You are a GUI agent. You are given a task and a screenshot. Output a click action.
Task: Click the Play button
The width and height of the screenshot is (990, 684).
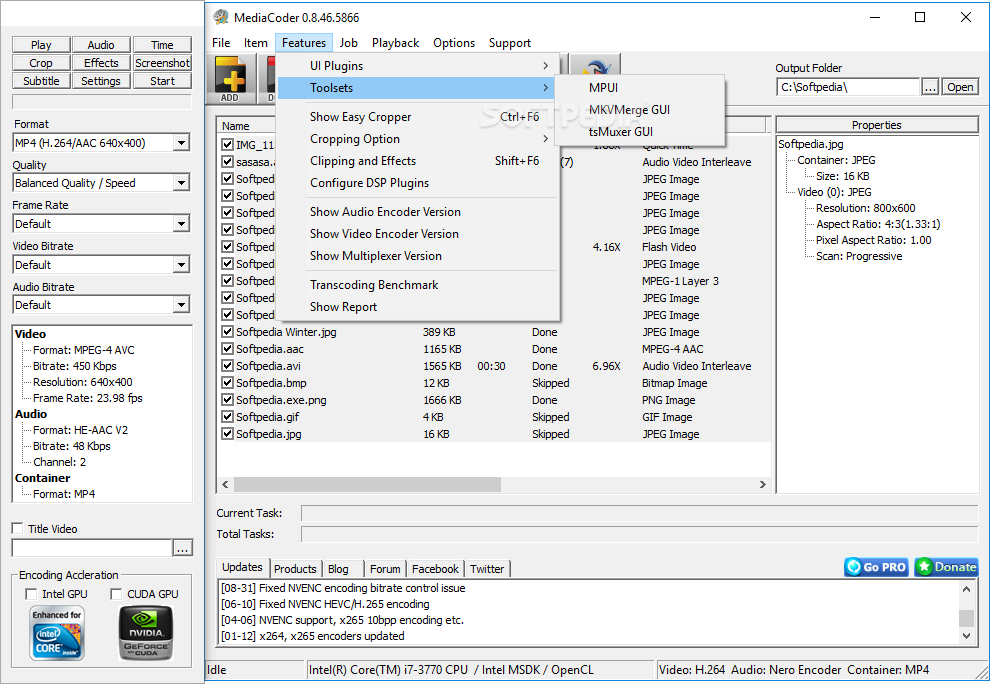pos(41,45)
